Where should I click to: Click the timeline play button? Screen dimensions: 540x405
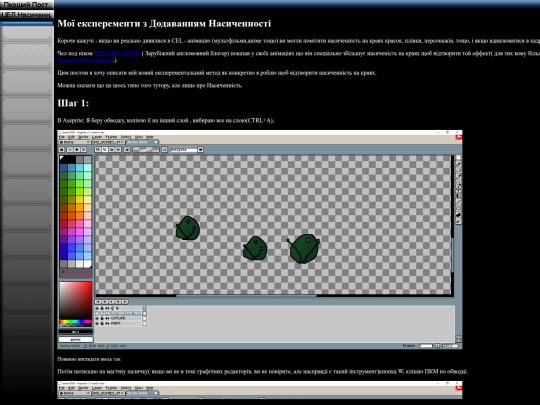tap(112, 302)
